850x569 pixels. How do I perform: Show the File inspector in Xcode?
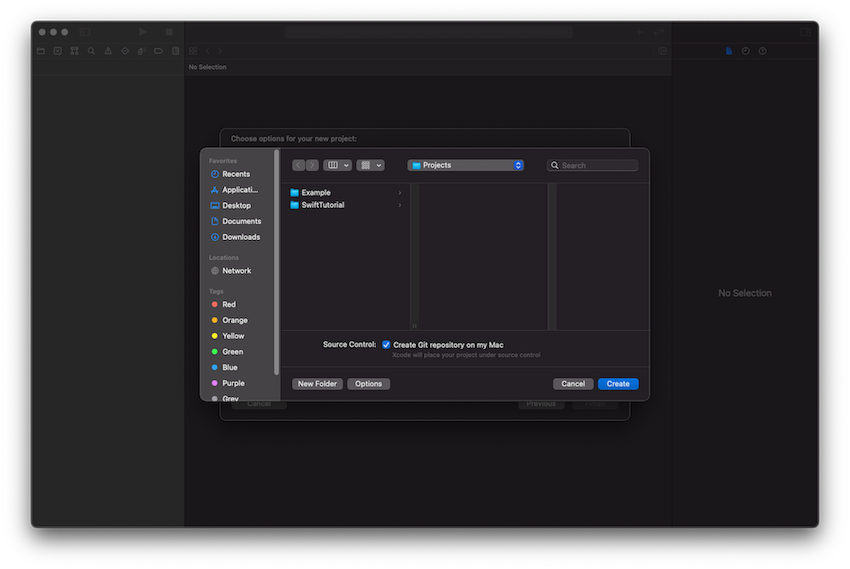pyautogui.click(x=729, y=51)
